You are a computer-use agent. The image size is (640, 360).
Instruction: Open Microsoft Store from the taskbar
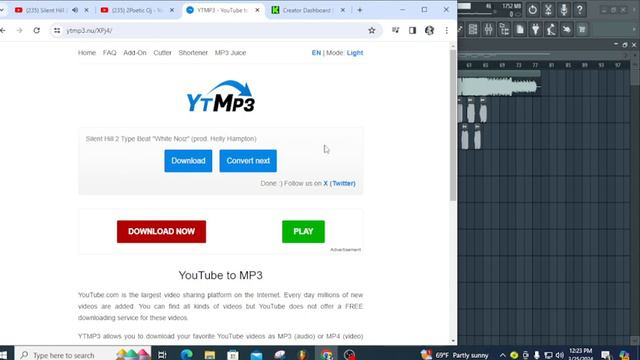[x=233, y=355]
